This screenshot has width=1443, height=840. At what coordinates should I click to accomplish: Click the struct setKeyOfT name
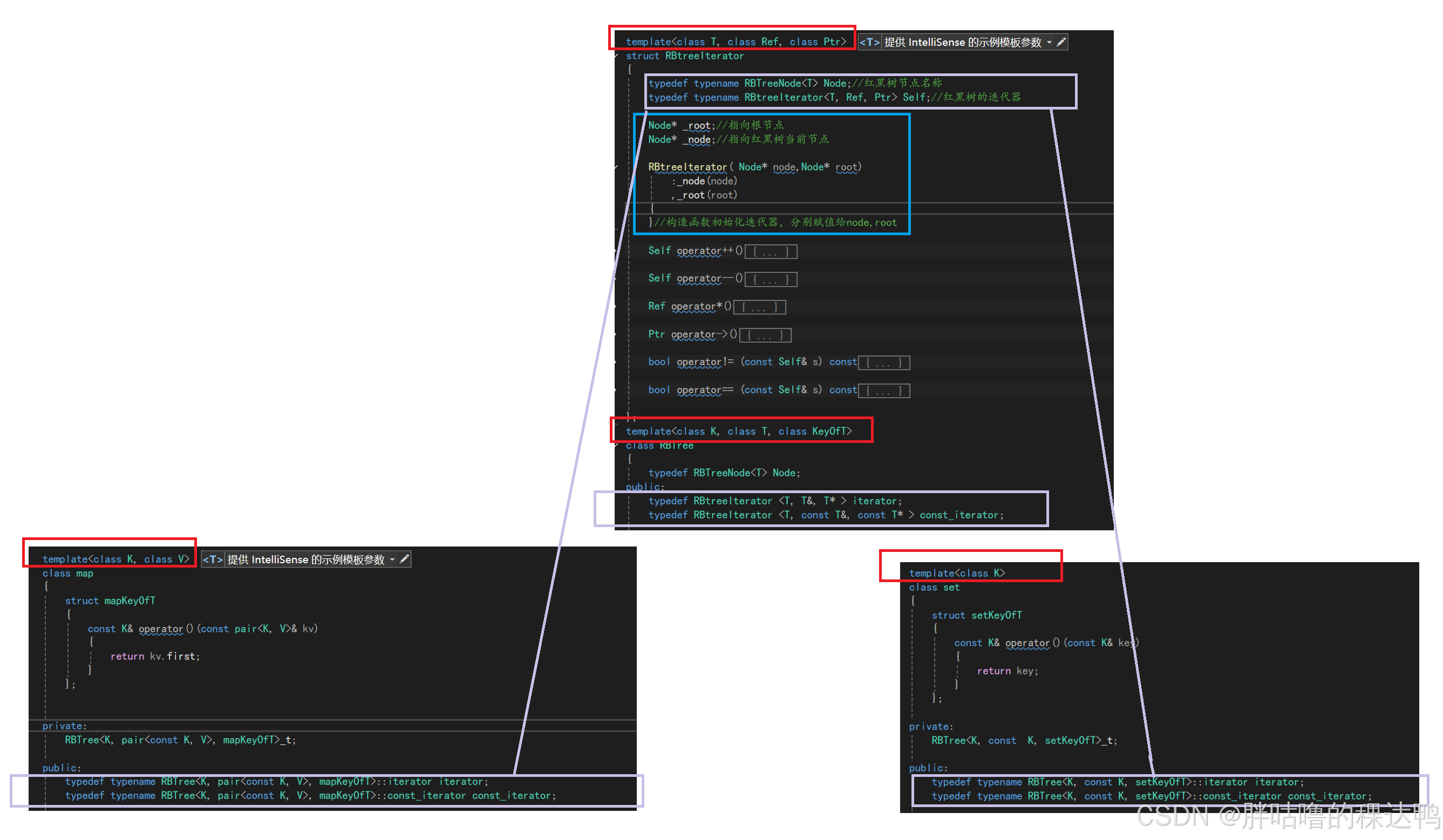[996, 615]
